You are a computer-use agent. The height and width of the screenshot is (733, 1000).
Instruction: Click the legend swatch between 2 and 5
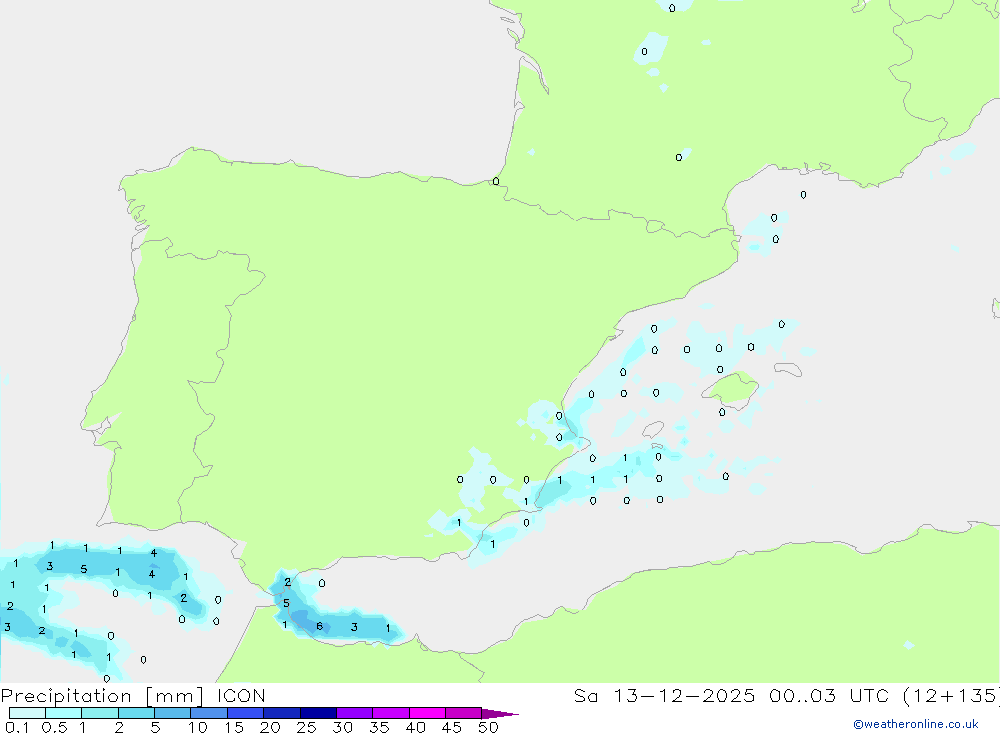[x=136, y=713]
